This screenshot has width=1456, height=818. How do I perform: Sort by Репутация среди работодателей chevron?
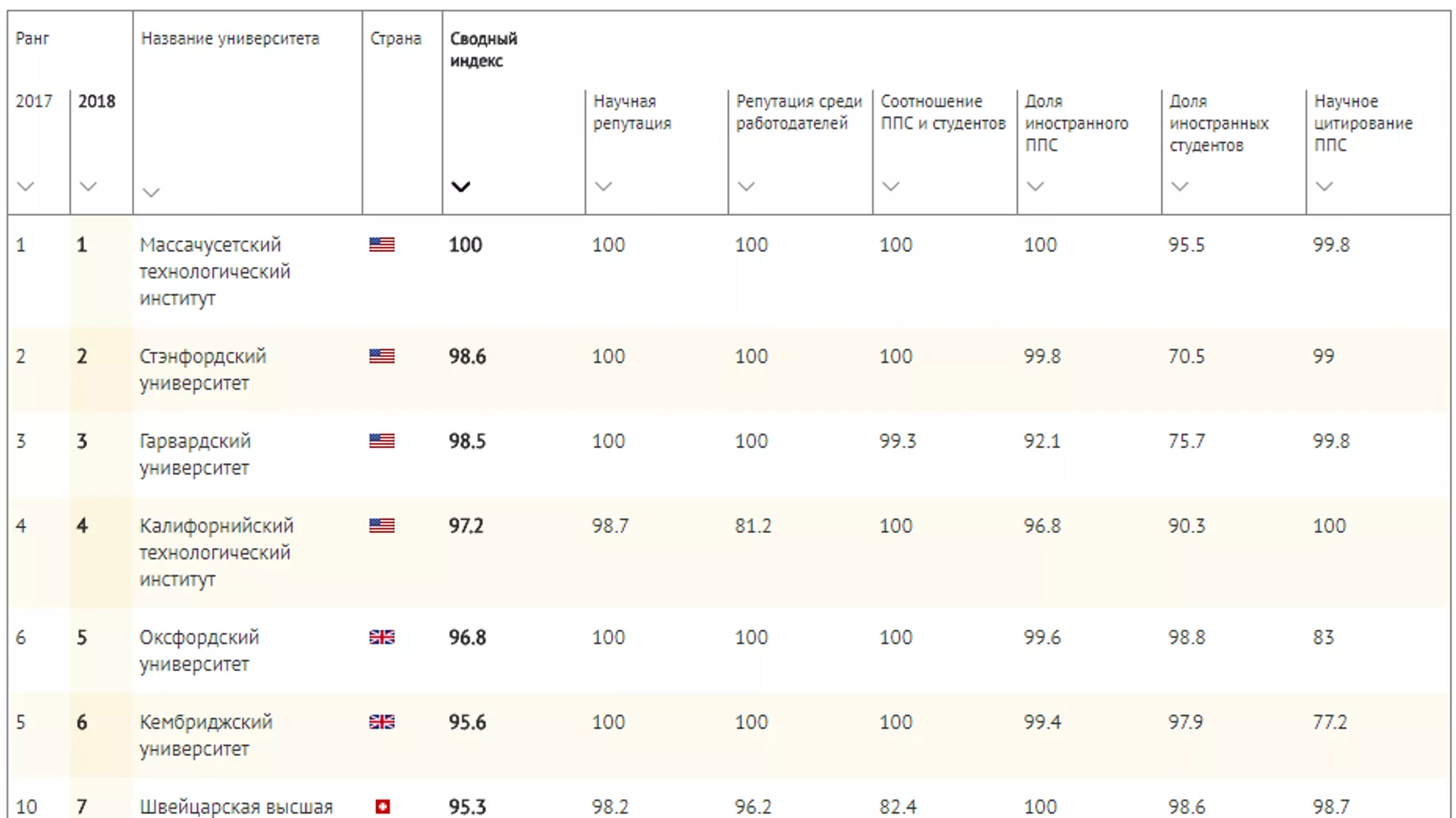(x=746, y=186)
